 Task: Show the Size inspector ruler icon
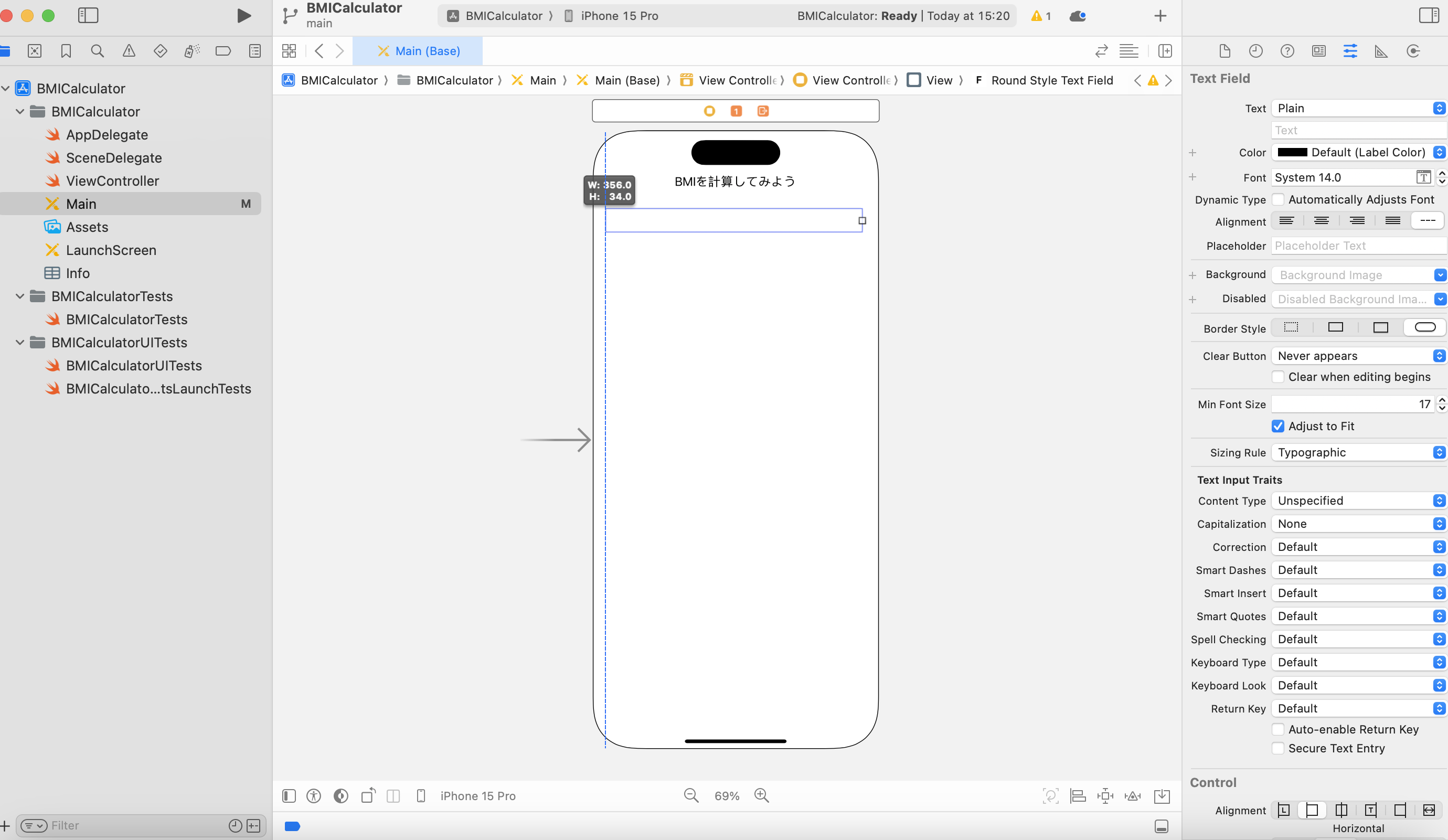[1381, 51]
